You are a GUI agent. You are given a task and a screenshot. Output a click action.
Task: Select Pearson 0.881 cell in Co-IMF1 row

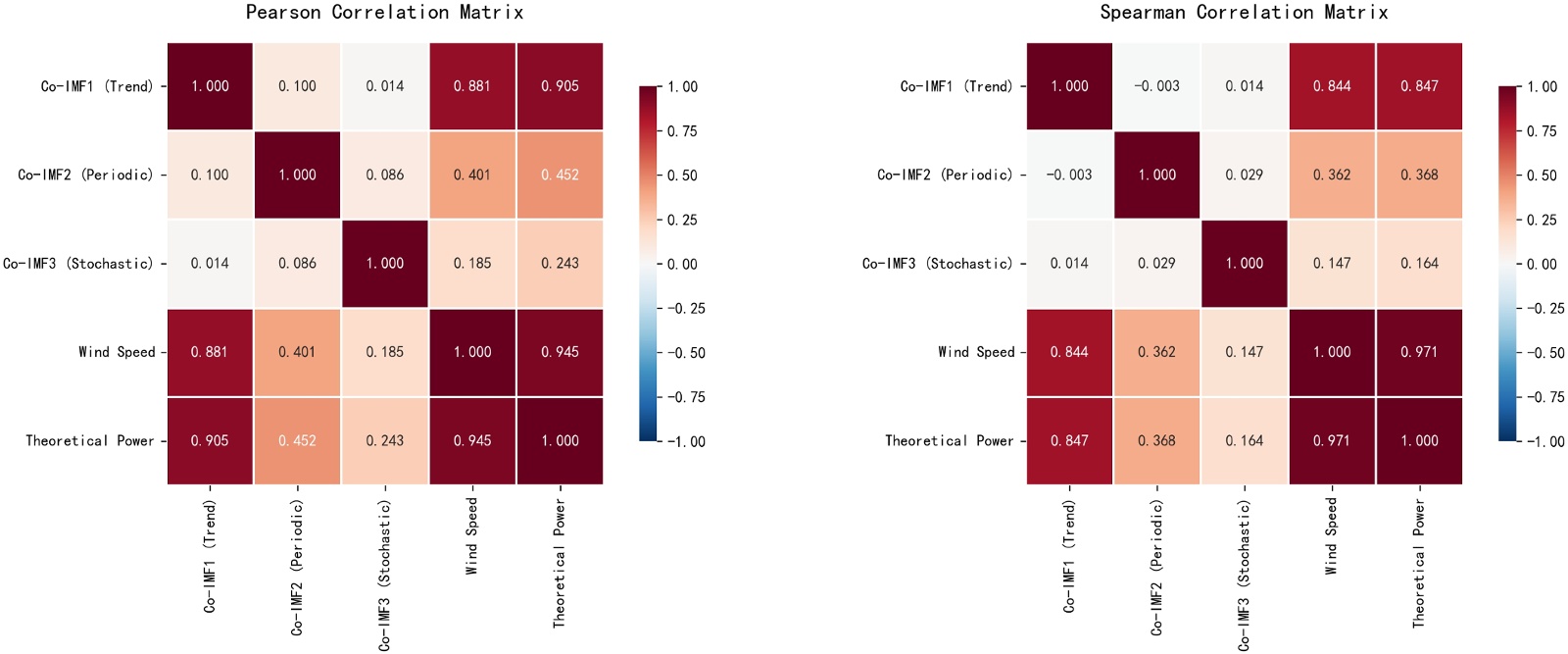(x=471, y=86)
